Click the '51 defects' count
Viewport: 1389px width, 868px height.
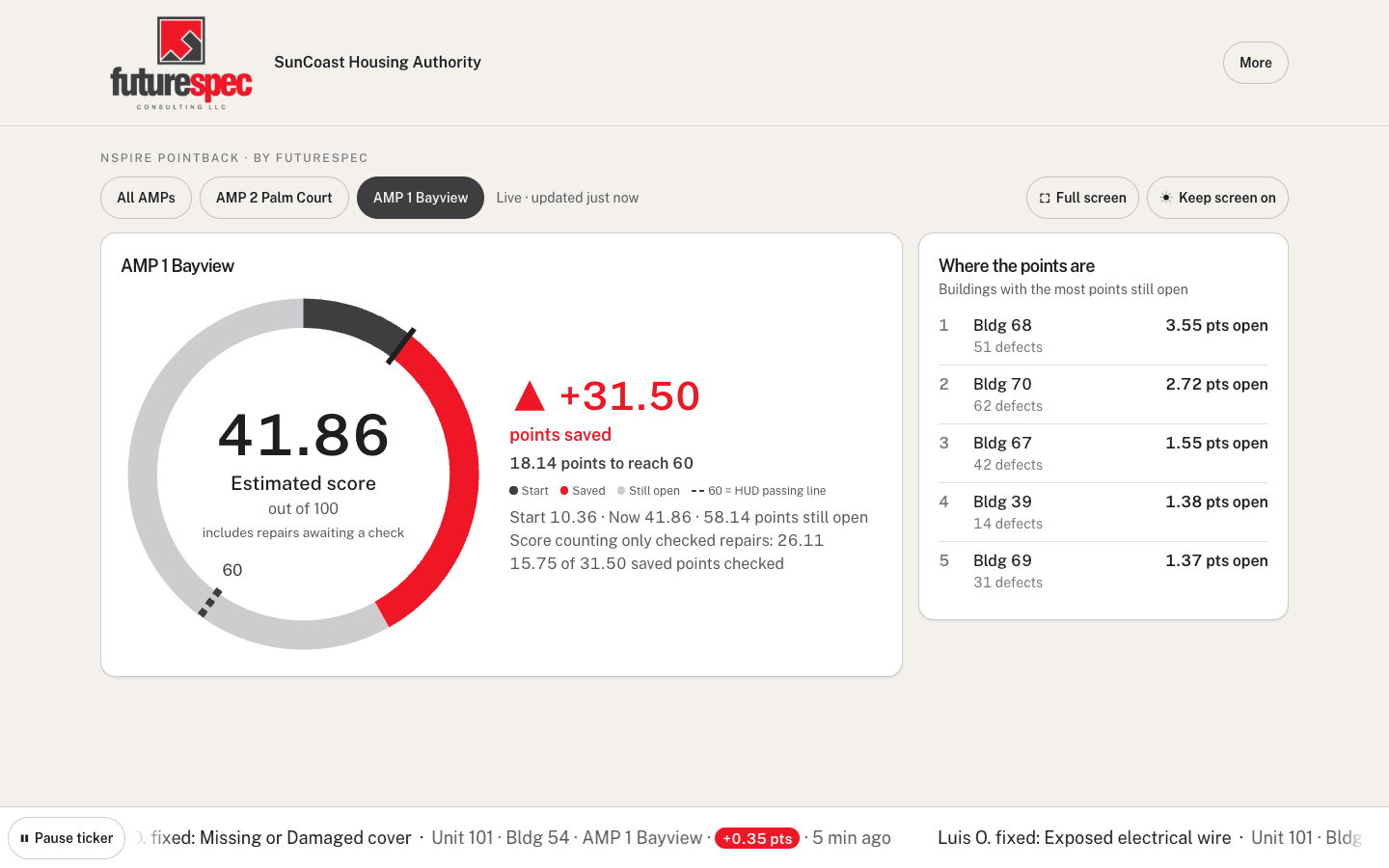click(x=1008, y=347)
